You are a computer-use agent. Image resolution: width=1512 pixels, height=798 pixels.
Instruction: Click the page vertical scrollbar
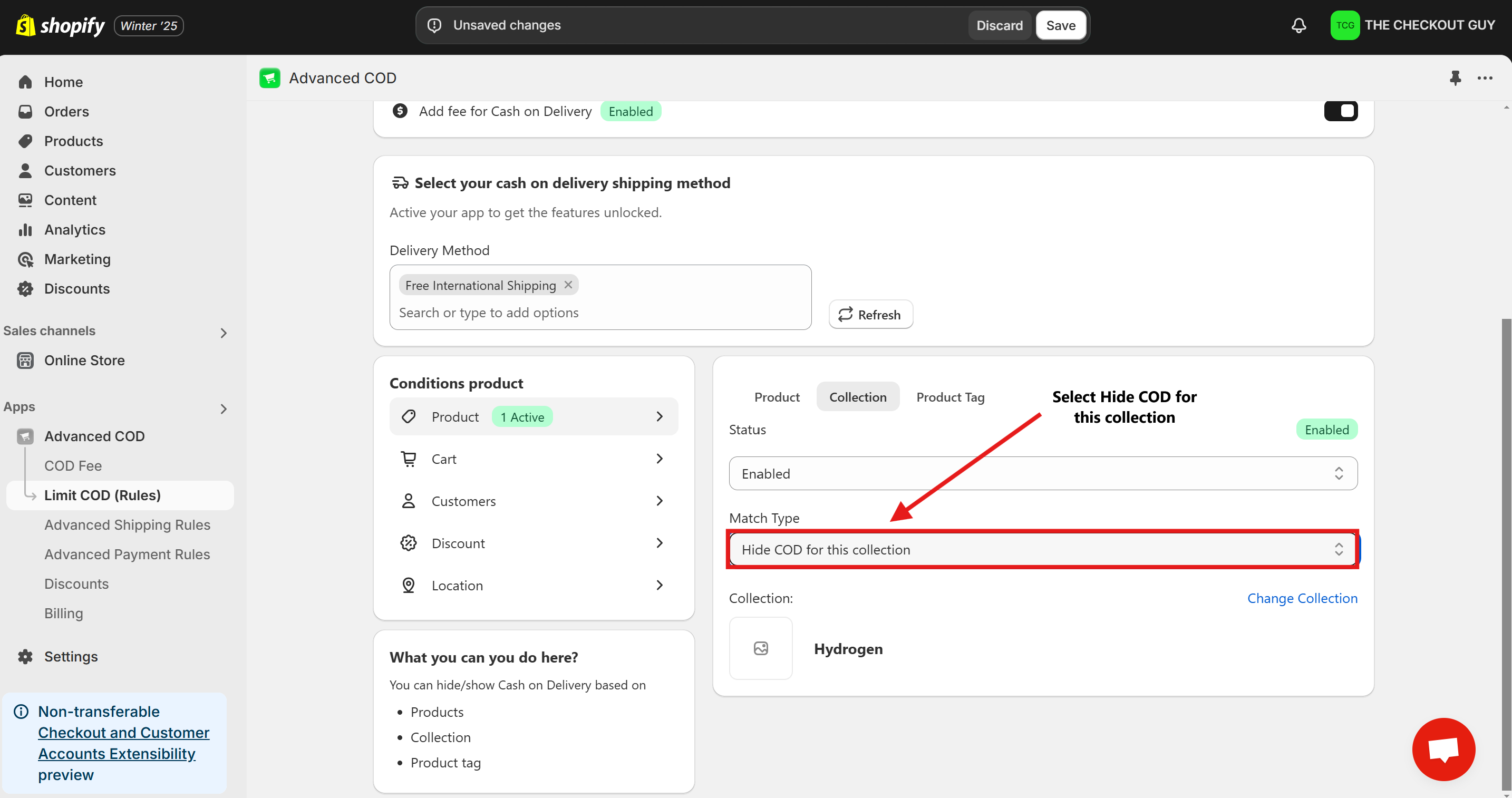point(1506,554)
